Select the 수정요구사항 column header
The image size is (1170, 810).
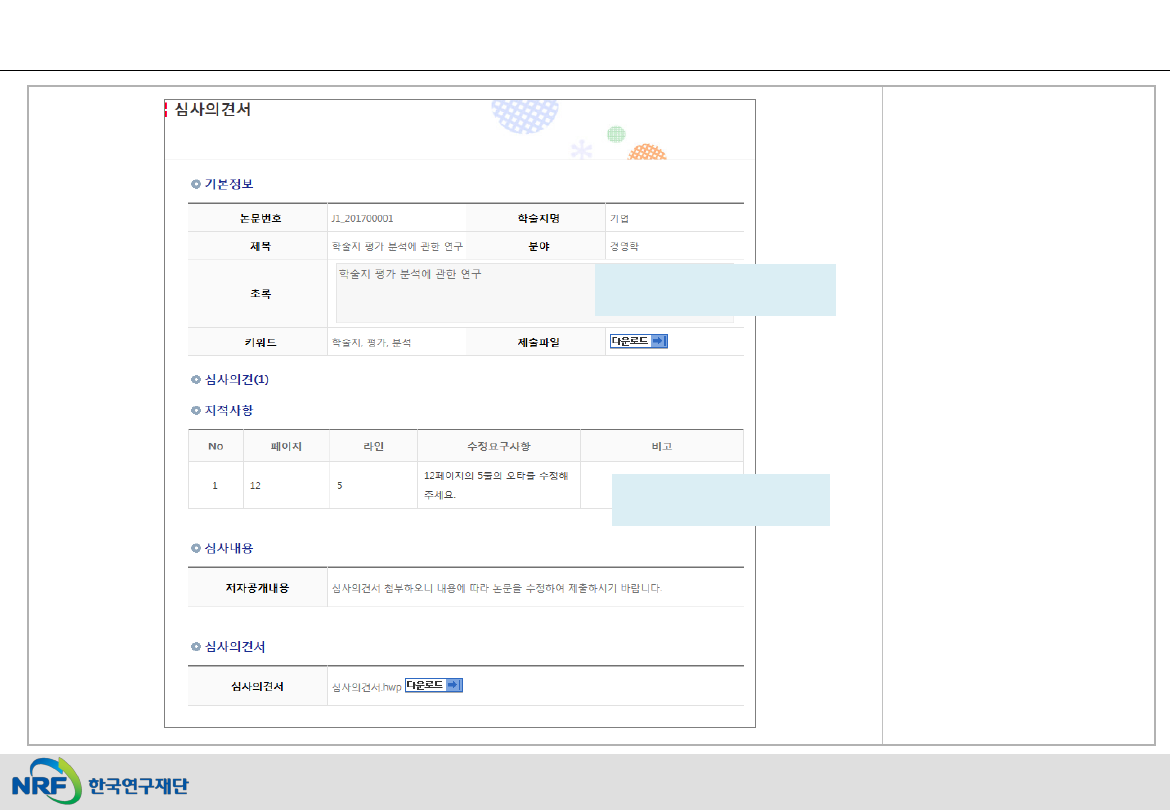pyautogui.click(x=498, y=446)
